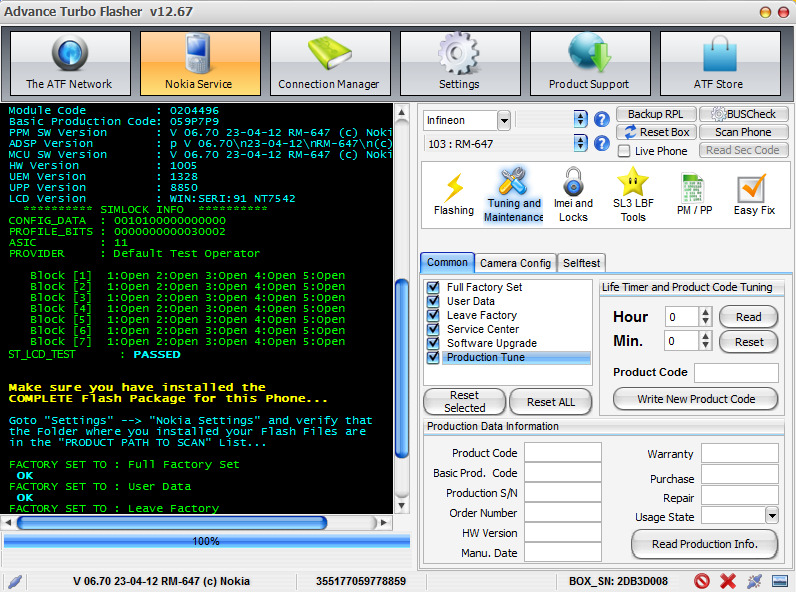Screen dimensions: 796x592
Task: Open the Settings gear section
Action: [x=460, y=63]
